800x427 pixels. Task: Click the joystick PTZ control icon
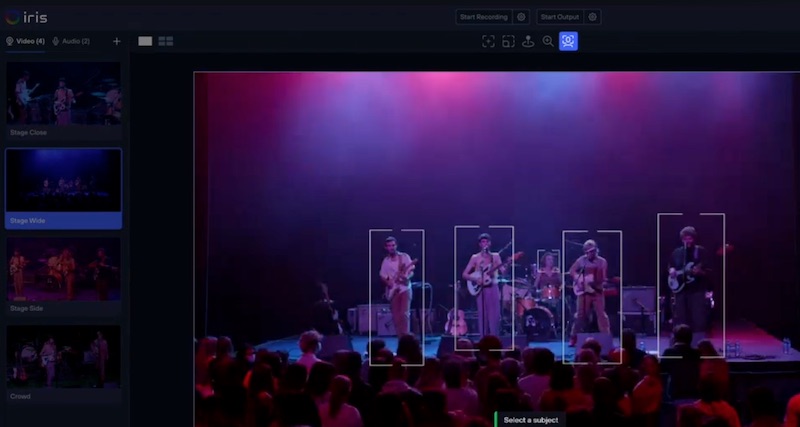click(528, 41)
